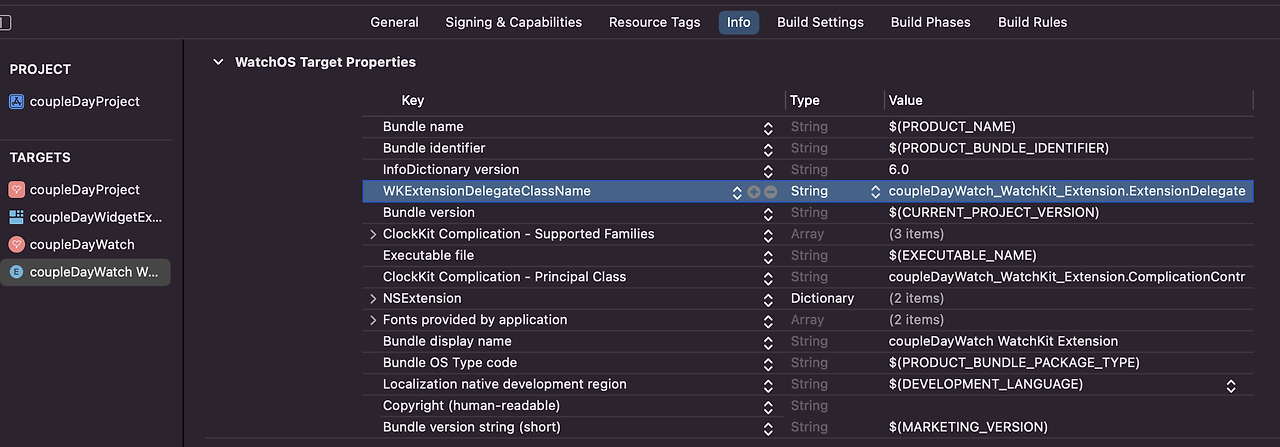Collapse WatchOS Target Properties section

click(x=218, y=62)
